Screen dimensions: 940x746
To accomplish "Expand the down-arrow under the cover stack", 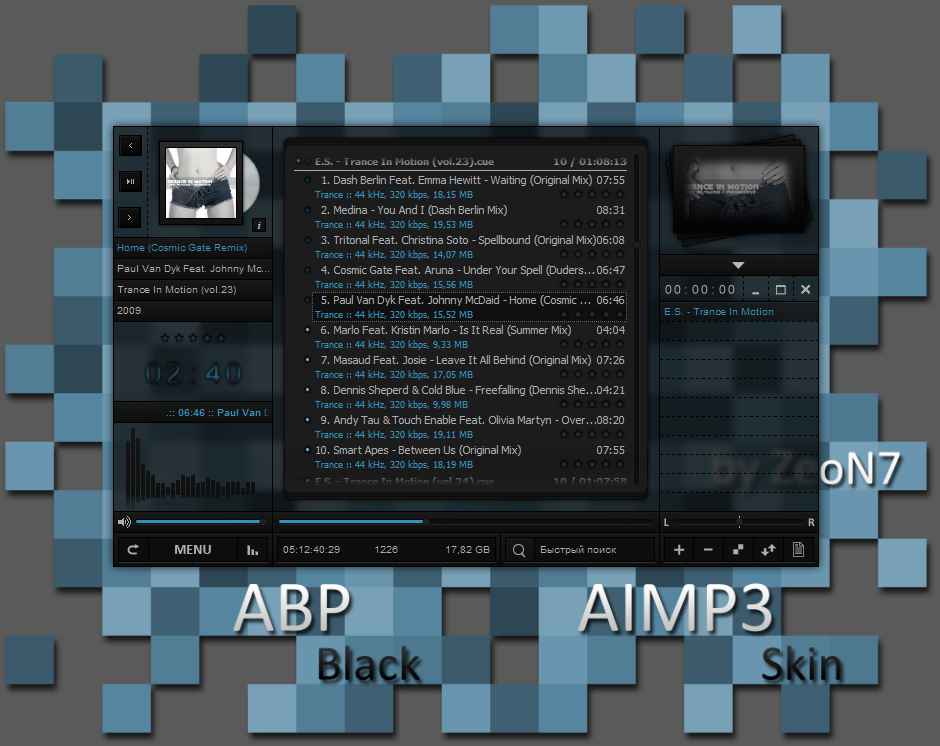I will (739, 265).
